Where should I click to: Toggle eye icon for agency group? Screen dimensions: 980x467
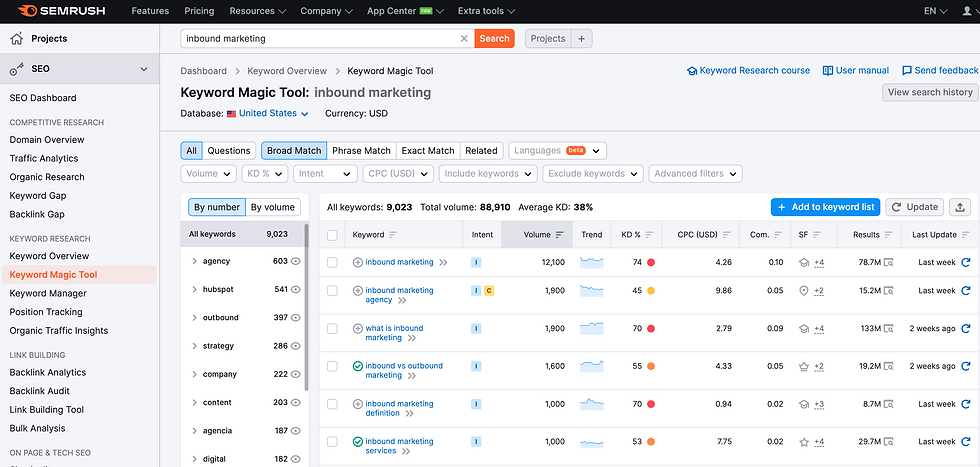pyautogui.click(x=296, y=261)
